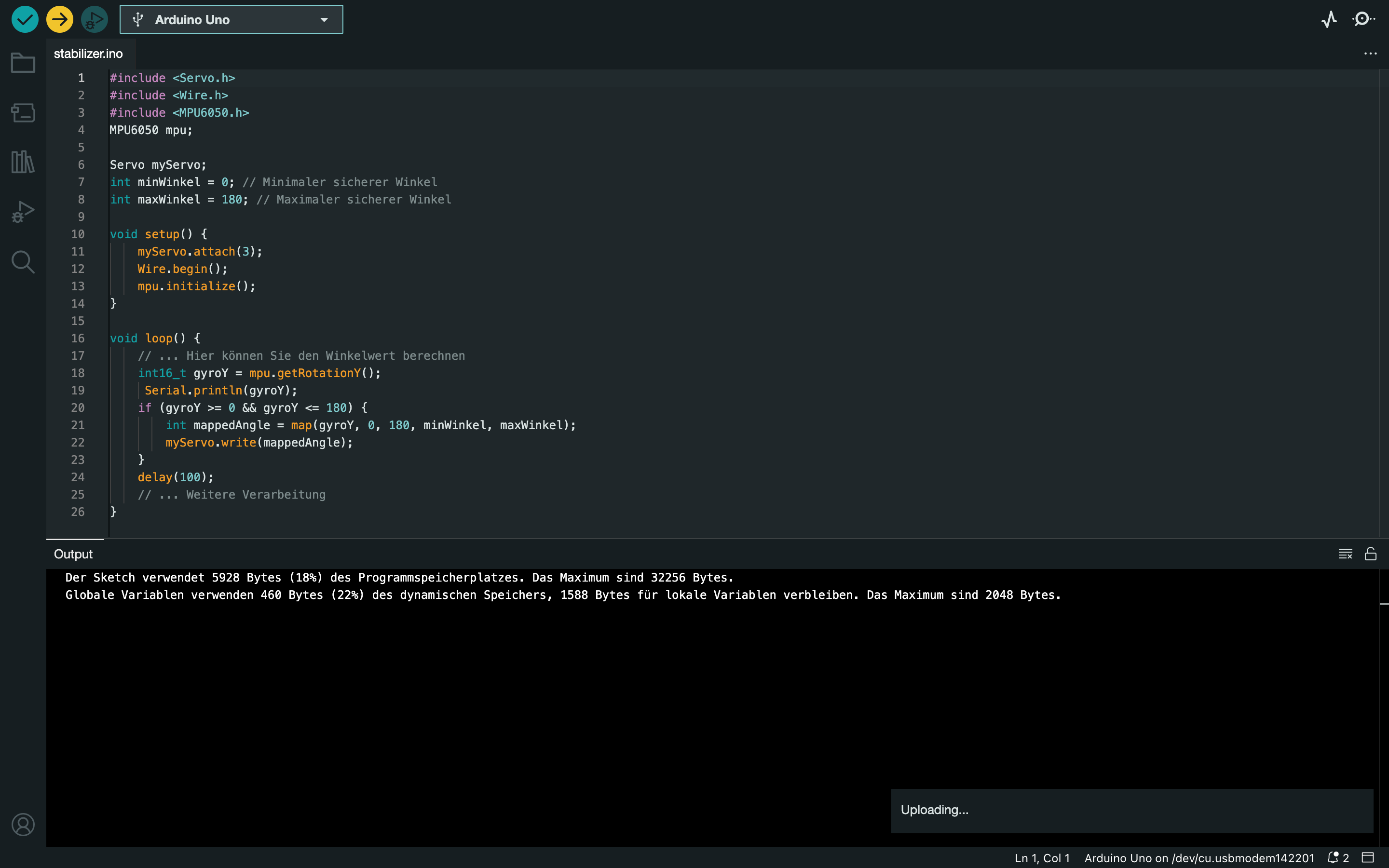The image size is (1389, 868).
Task: Open the Library Manager sidebar
Action: [23, 162]
